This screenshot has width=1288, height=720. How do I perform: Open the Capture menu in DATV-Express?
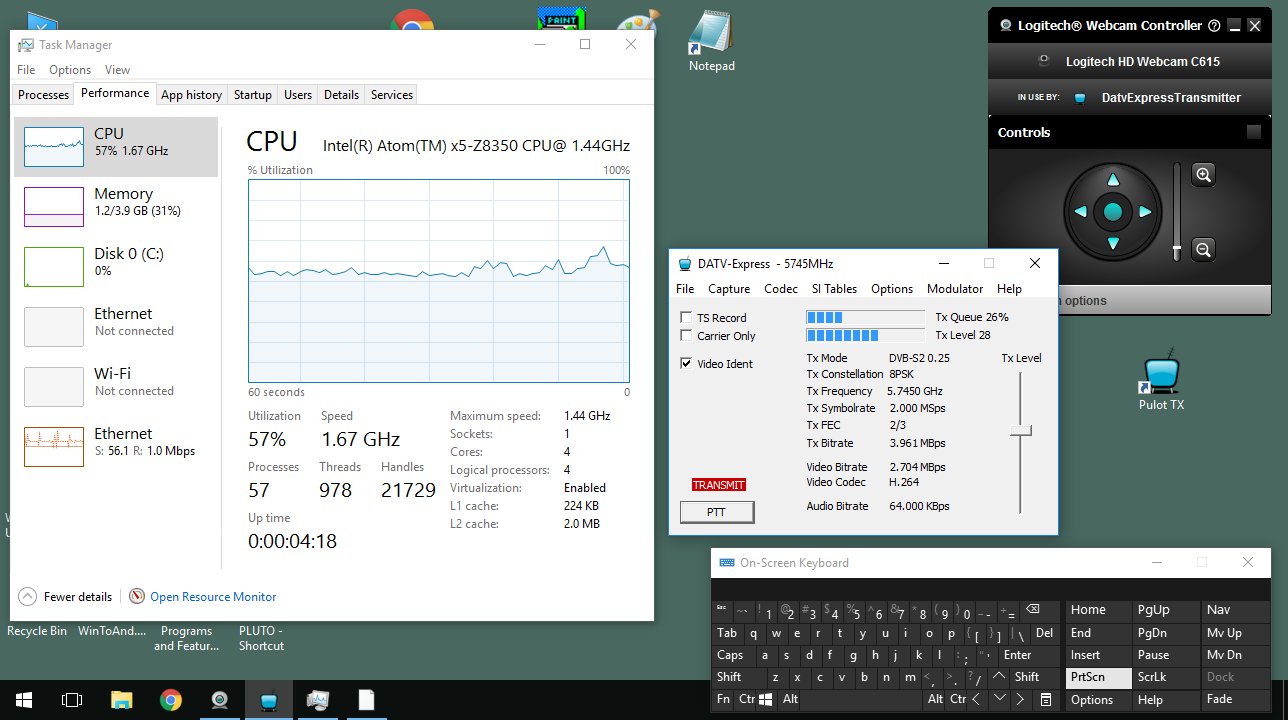click(729, 289)
